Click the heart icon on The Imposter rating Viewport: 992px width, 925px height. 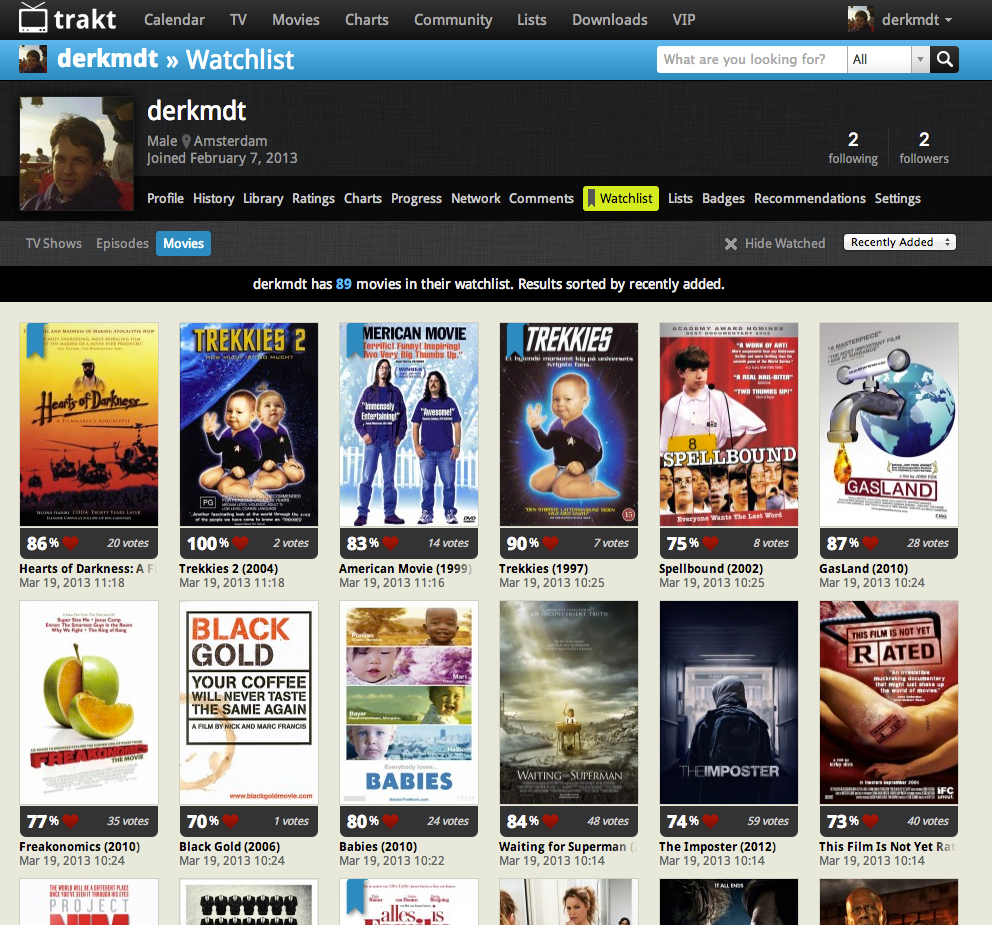[710, 821]
